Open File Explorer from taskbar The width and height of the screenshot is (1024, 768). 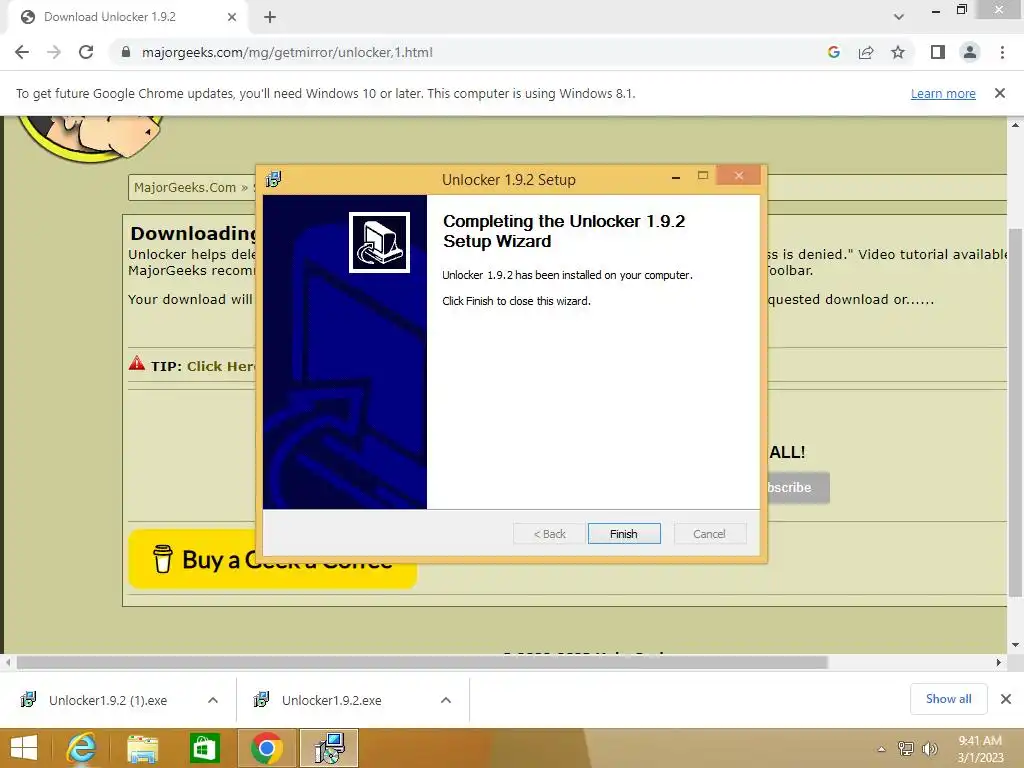tap(142, 748)
